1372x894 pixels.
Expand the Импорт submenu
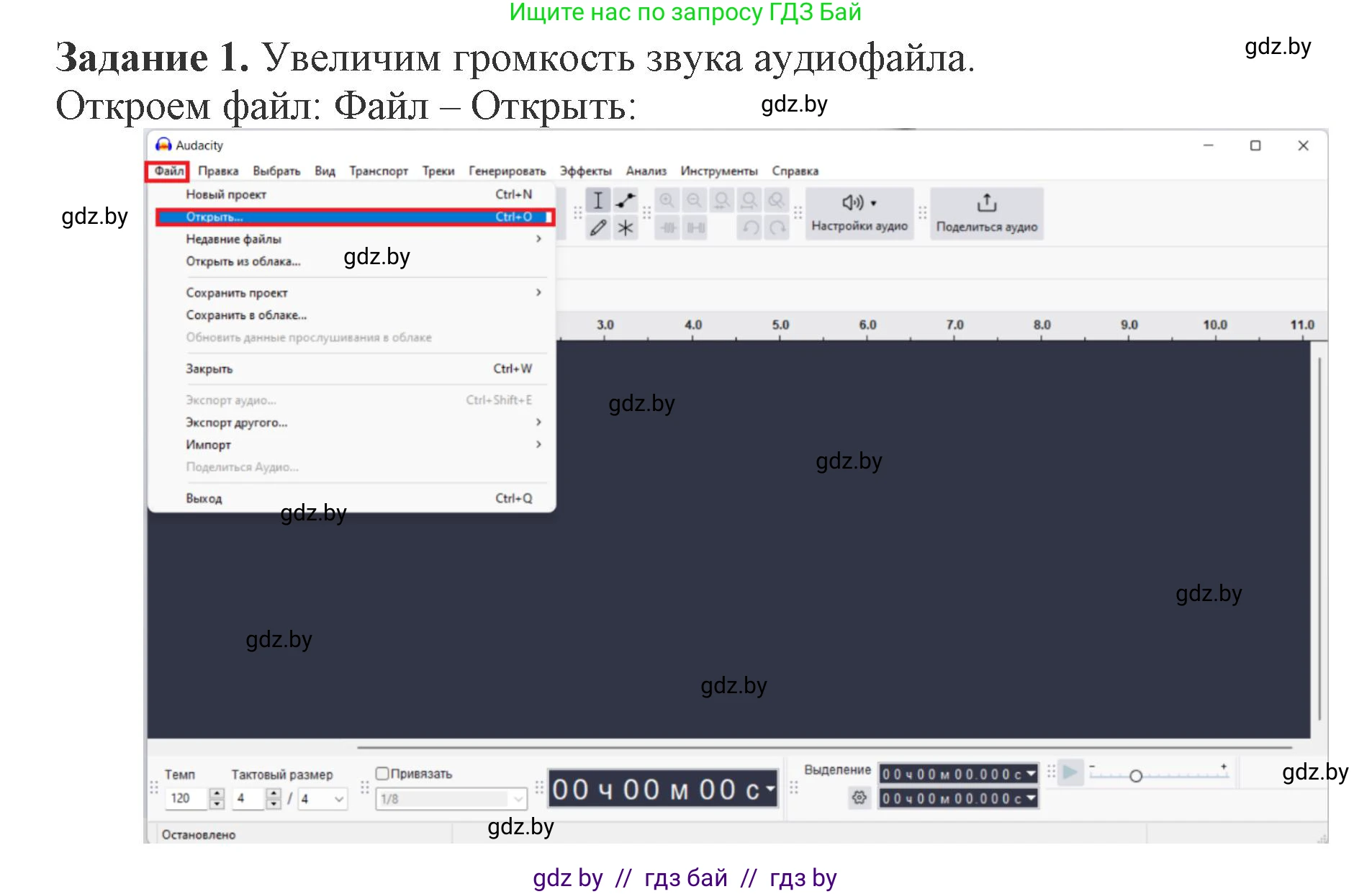tap(209, 444)
